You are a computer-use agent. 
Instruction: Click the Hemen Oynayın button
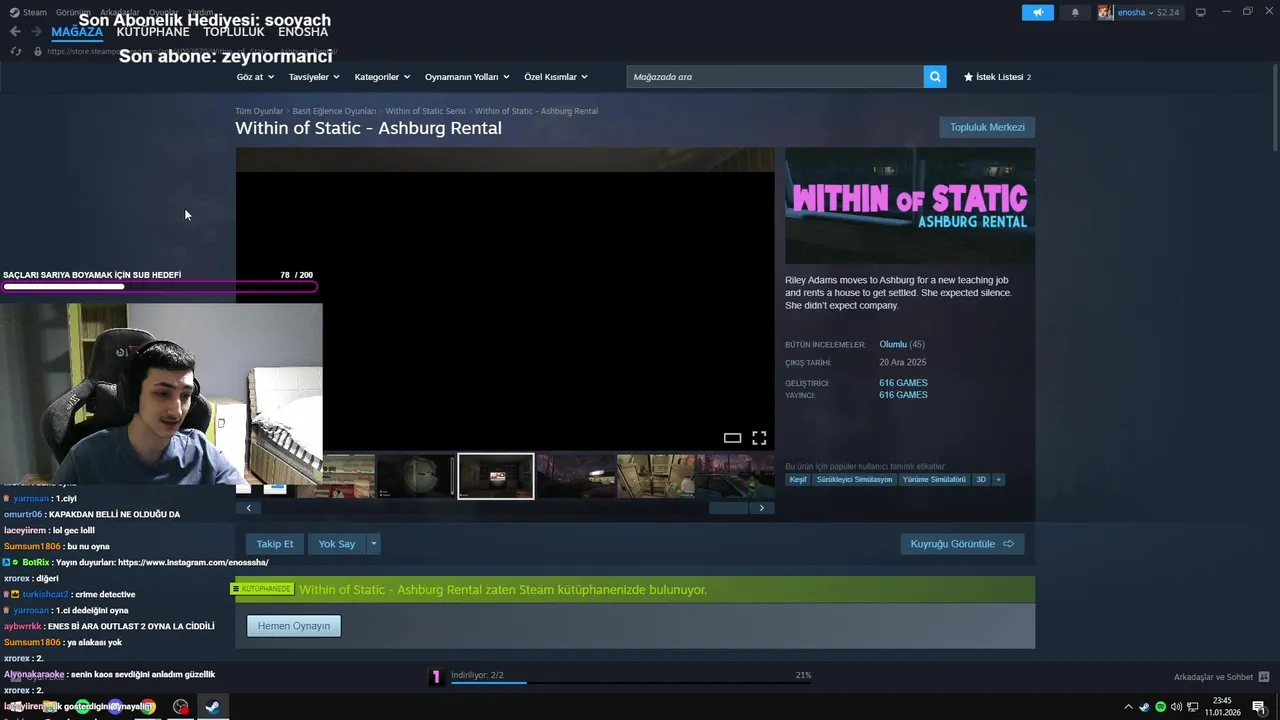pos(294,626)
